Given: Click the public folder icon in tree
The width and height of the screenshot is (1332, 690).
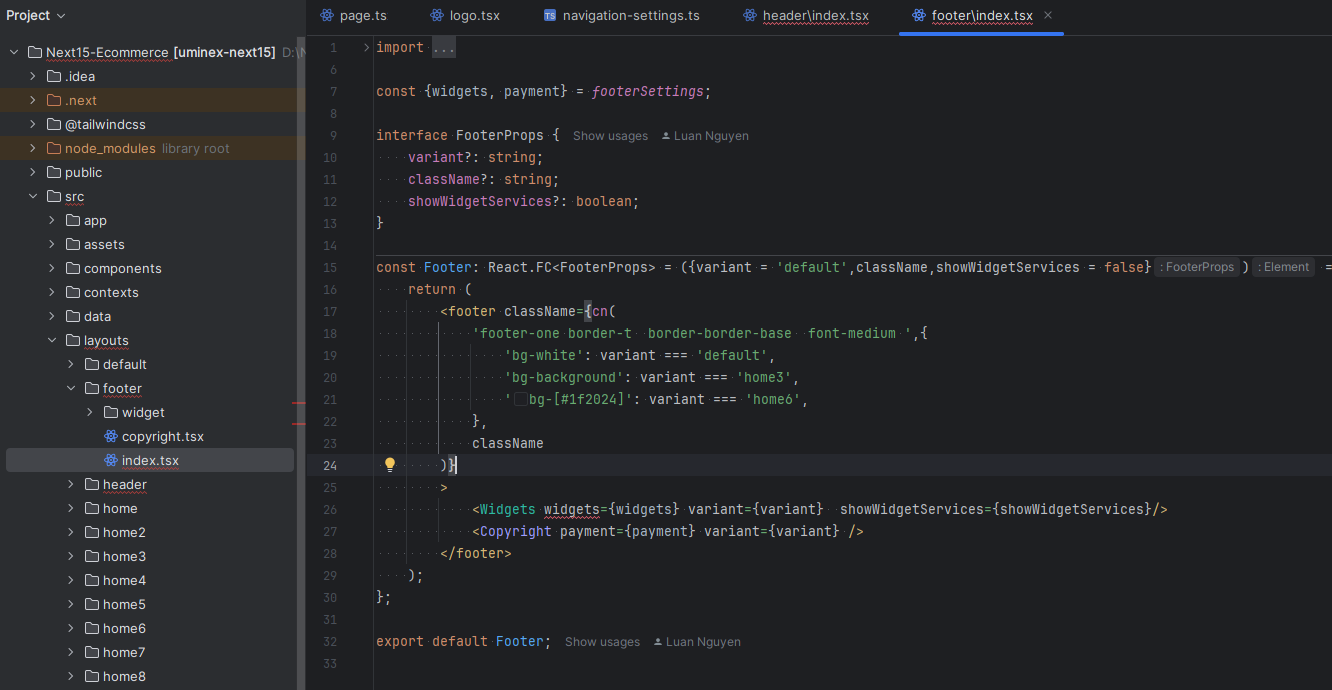Looking at the screenshot, I should click(x=54, y=172).
